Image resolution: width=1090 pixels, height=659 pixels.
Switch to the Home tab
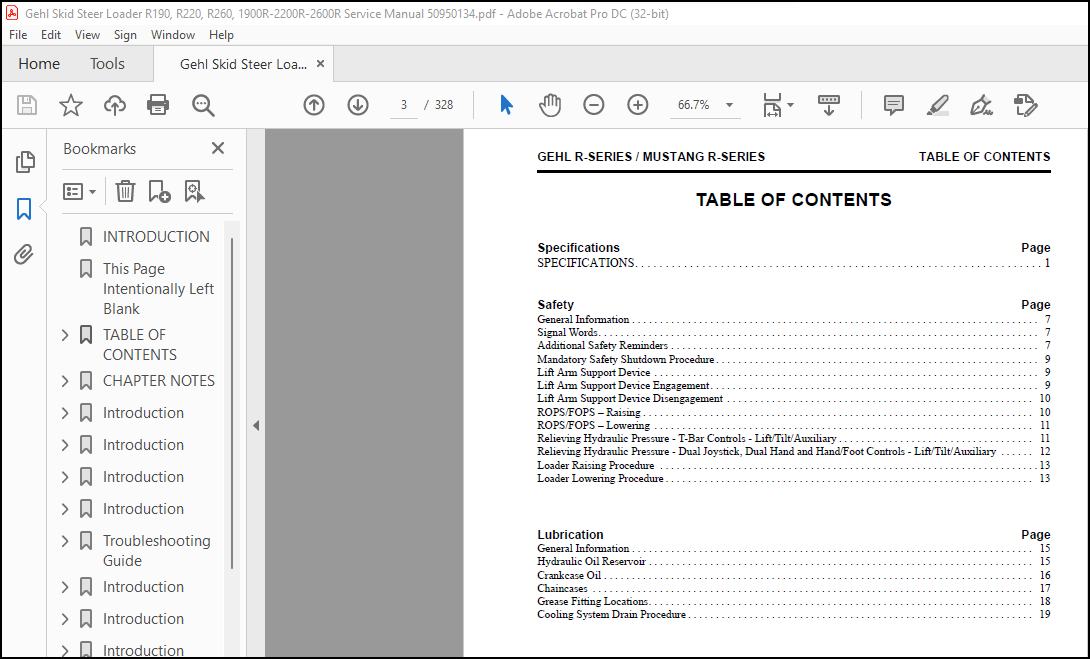pos(39,64)
